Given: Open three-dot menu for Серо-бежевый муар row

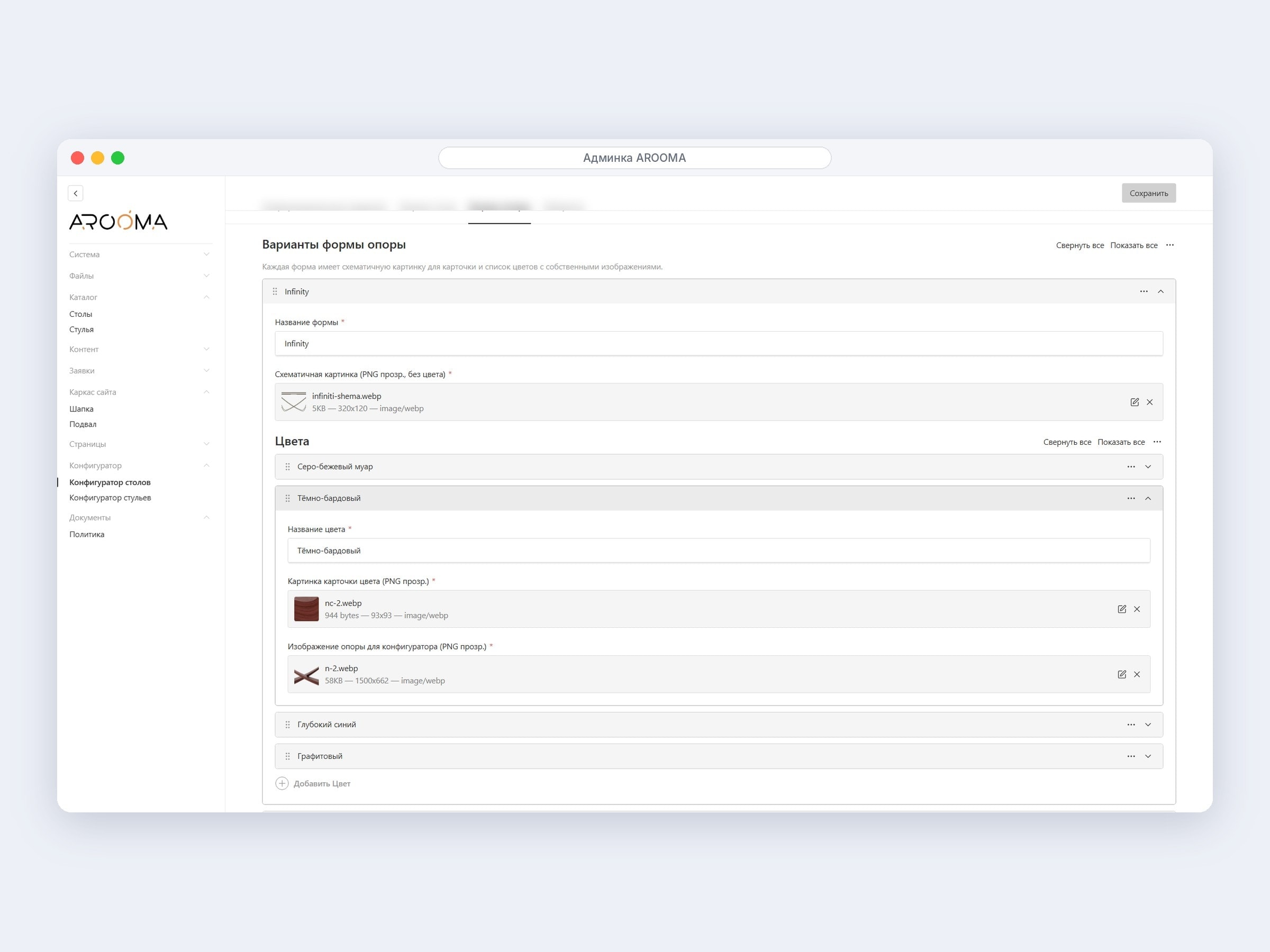Looking at the screenshot, I should (x=1131, y=467).
